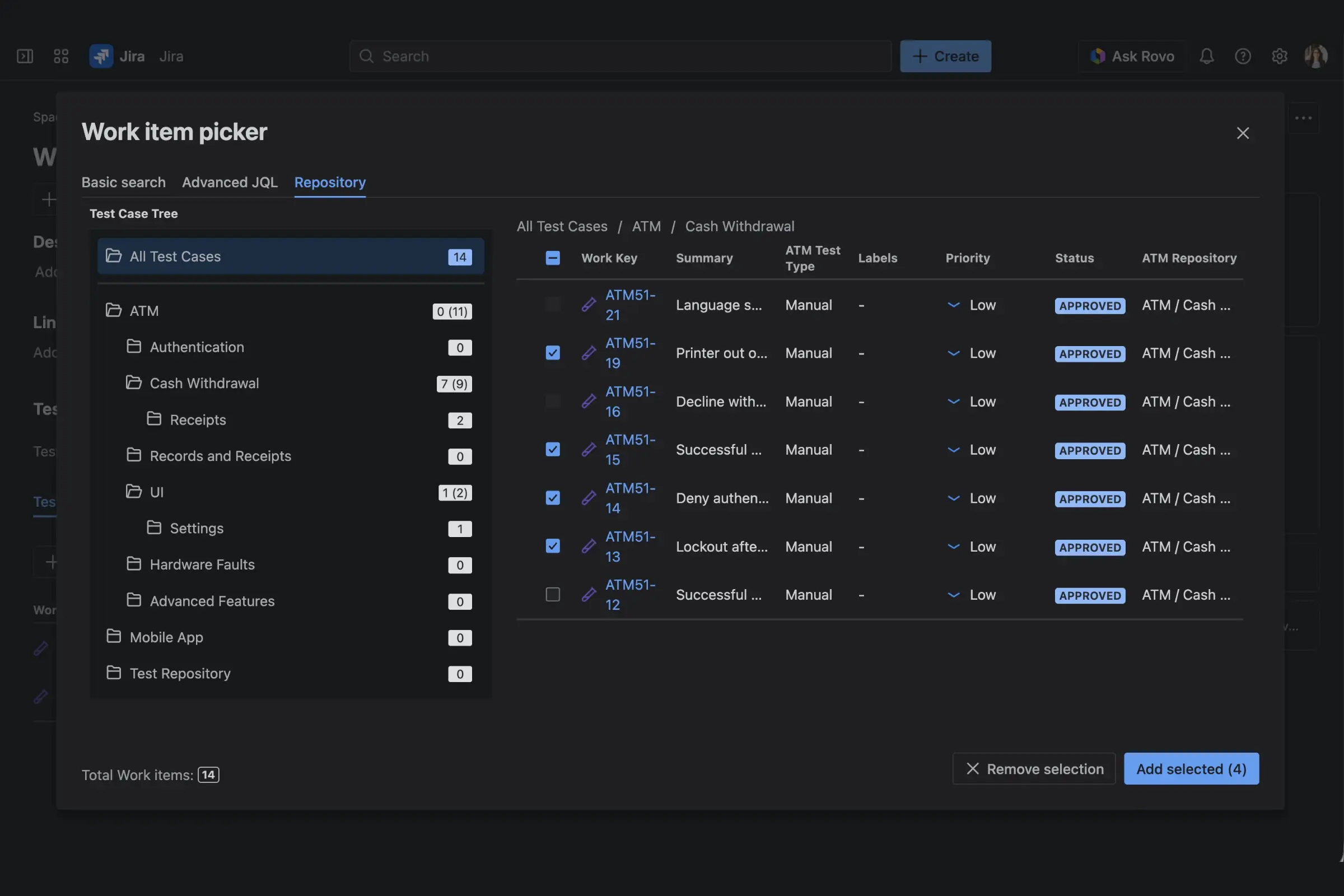
Task: Click Remove selection
Action: [x=1033, y=768]
